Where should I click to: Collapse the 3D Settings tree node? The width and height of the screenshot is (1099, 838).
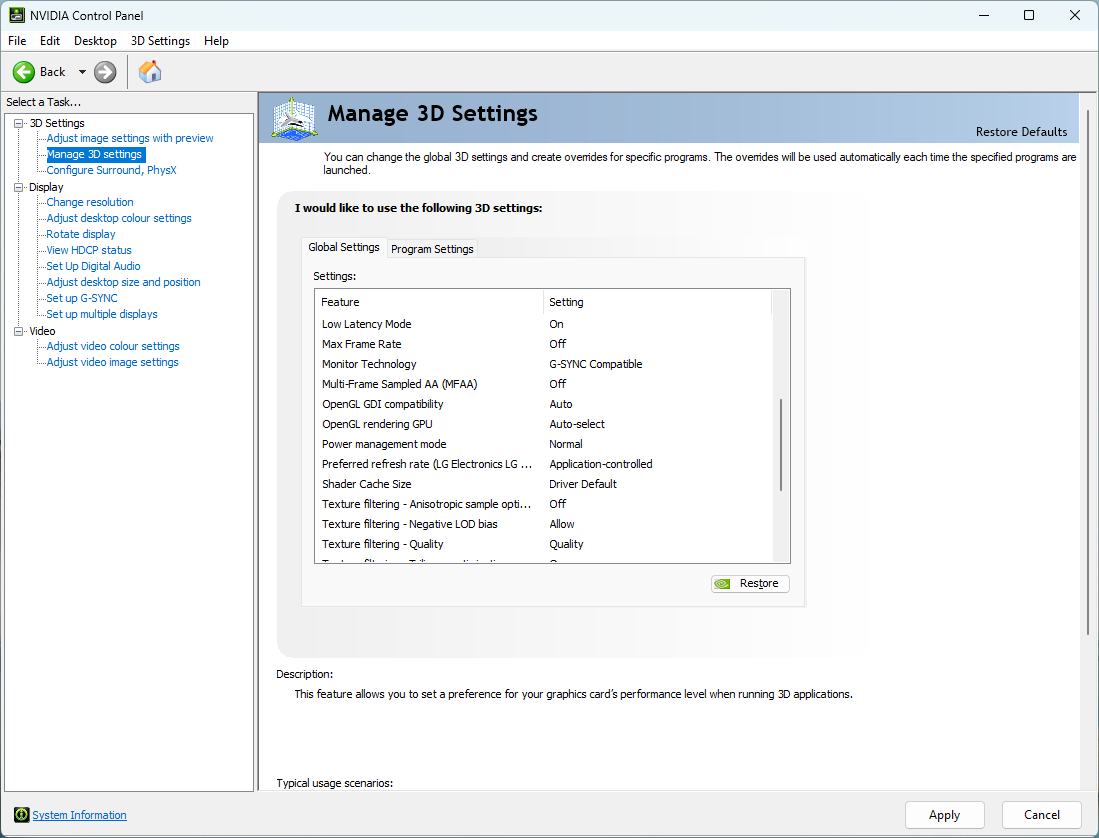19,123
